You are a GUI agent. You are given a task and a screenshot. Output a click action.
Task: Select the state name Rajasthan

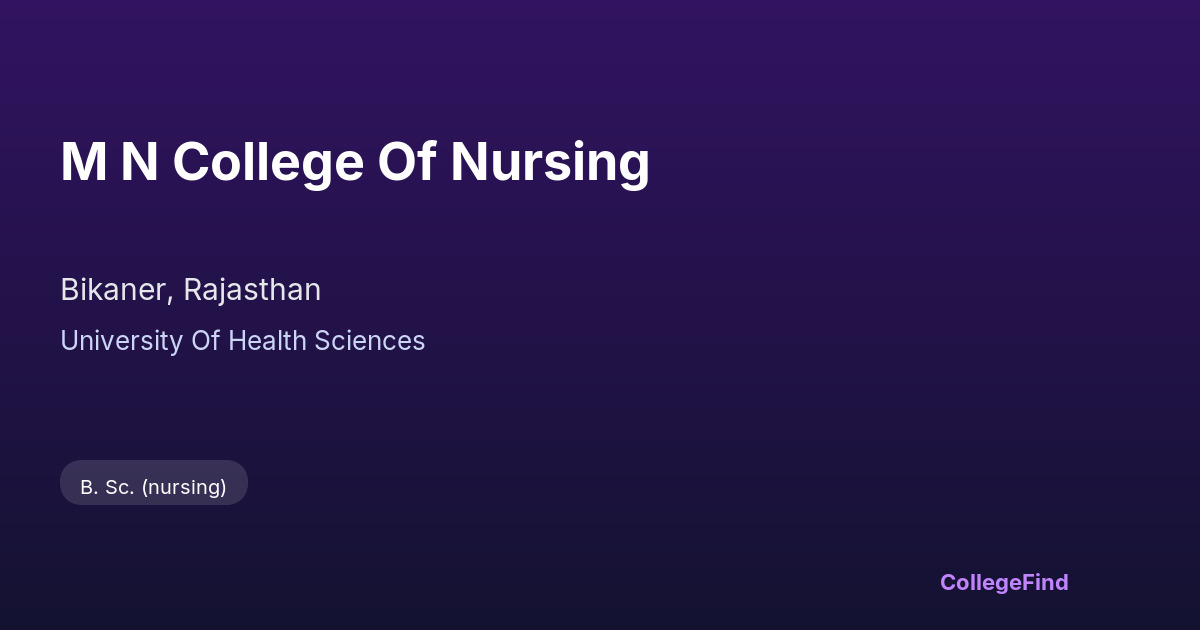tap(252, 290)
